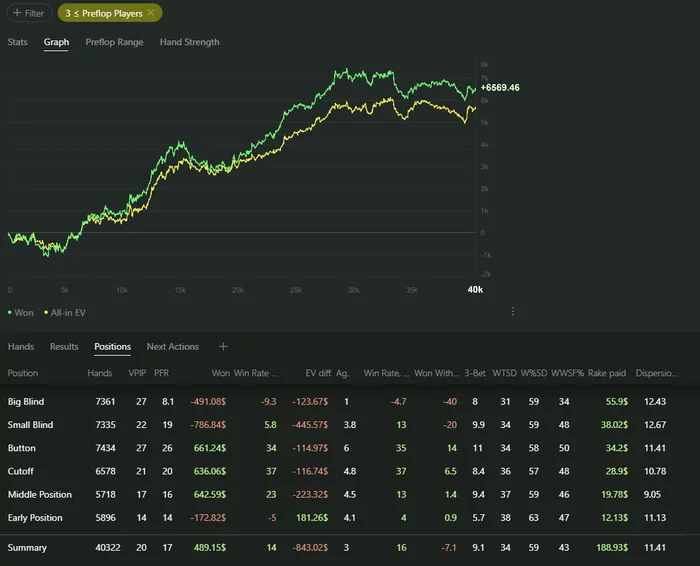Image resolution: width=700 pixels, height=566 pixels.
Task: Toggle the Won series in legend
Action: [x=21, y=312]
